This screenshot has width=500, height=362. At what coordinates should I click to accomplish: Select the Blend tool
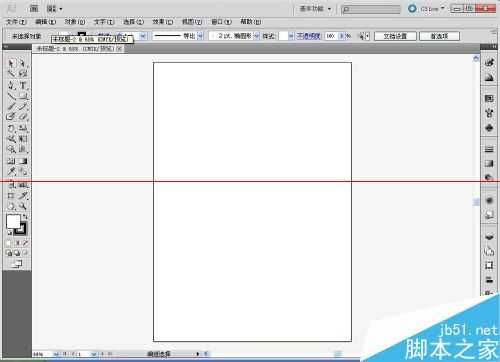pos(23,172)
